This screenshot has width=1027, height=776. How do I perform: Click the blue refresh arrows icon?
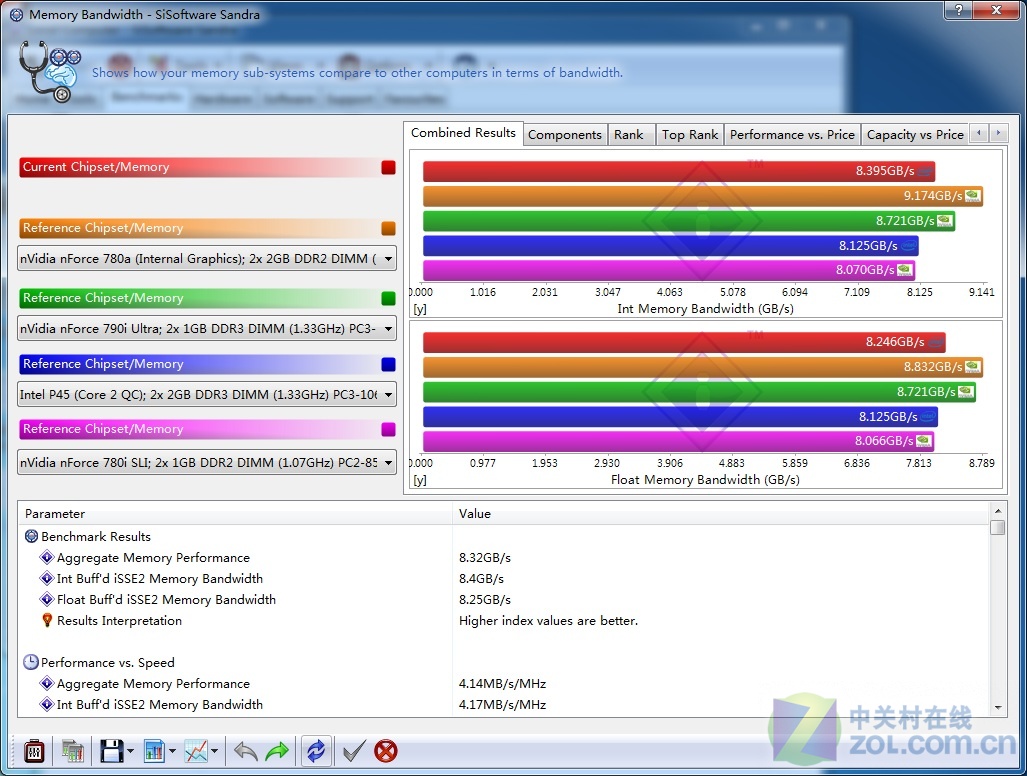316,751
